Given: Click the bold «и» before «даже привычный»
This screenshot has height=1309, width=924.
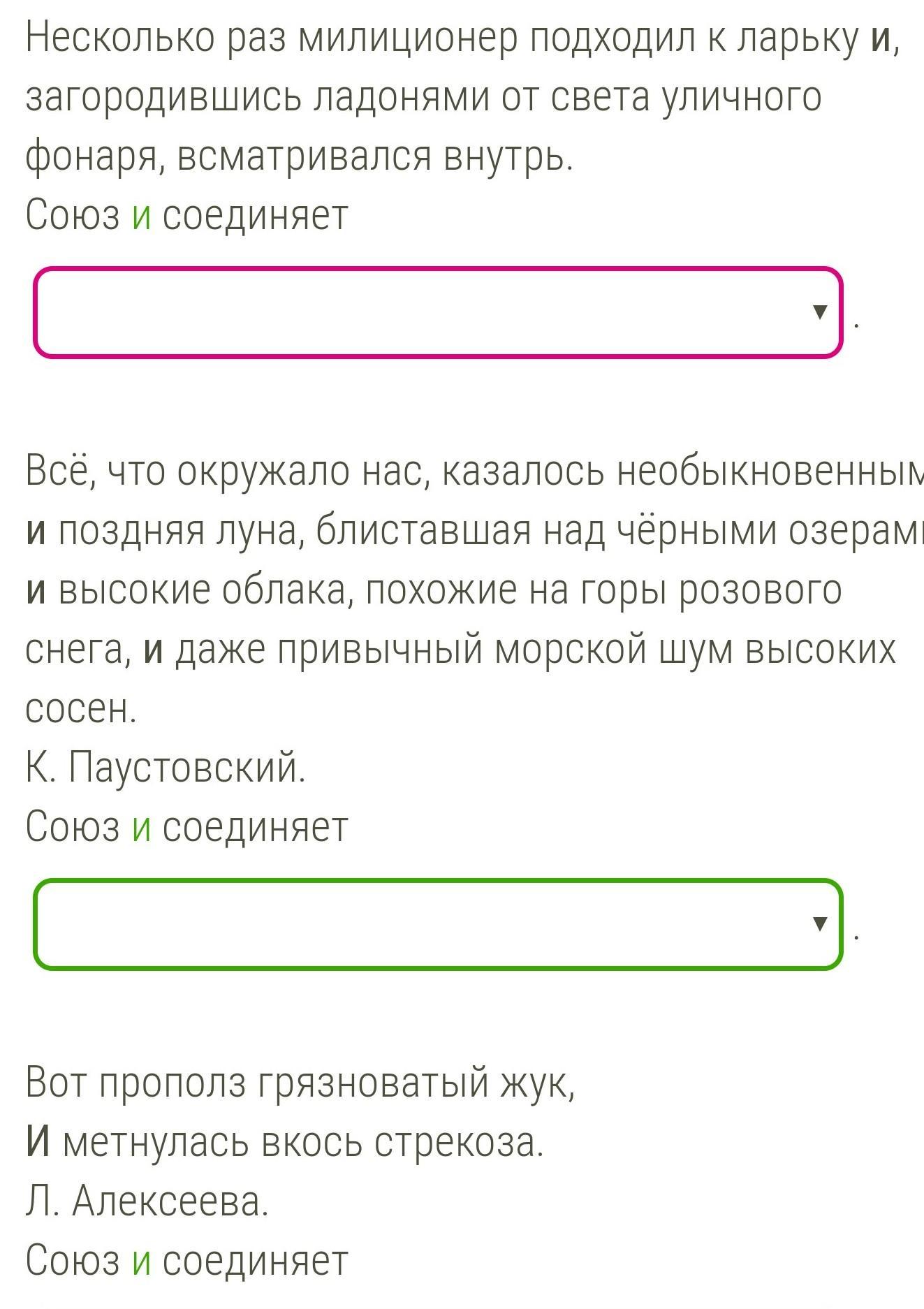Looking at the screenshot, I should coord(154,650).
